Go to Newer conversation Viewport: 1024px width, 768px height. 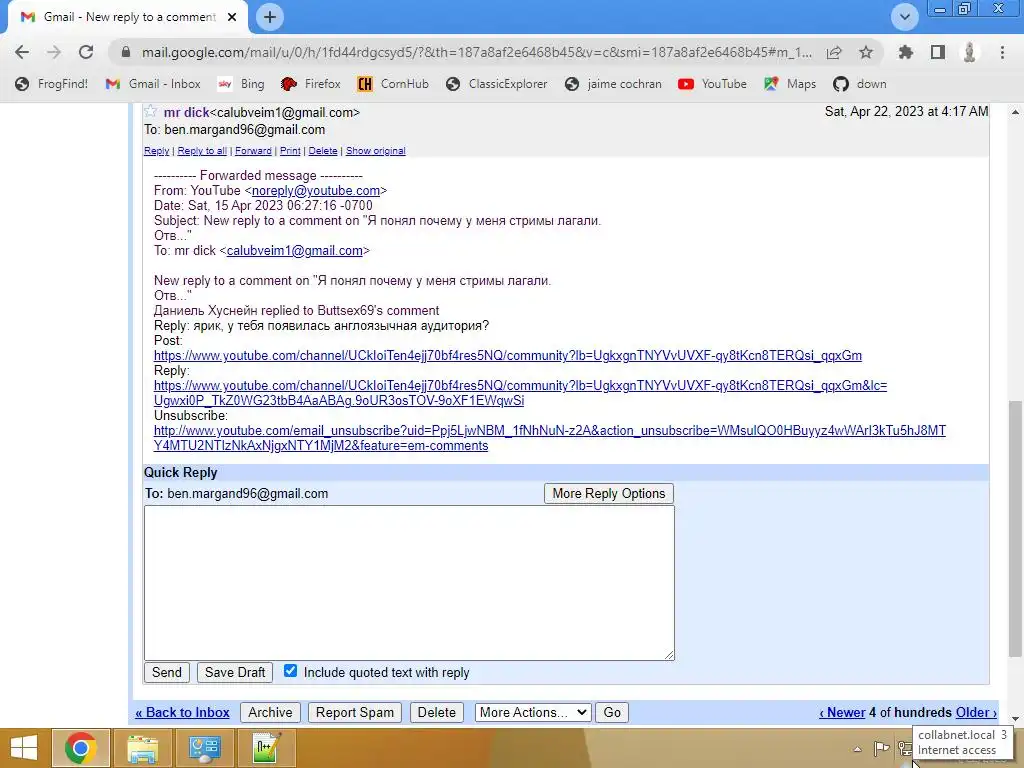pos(842,712)
